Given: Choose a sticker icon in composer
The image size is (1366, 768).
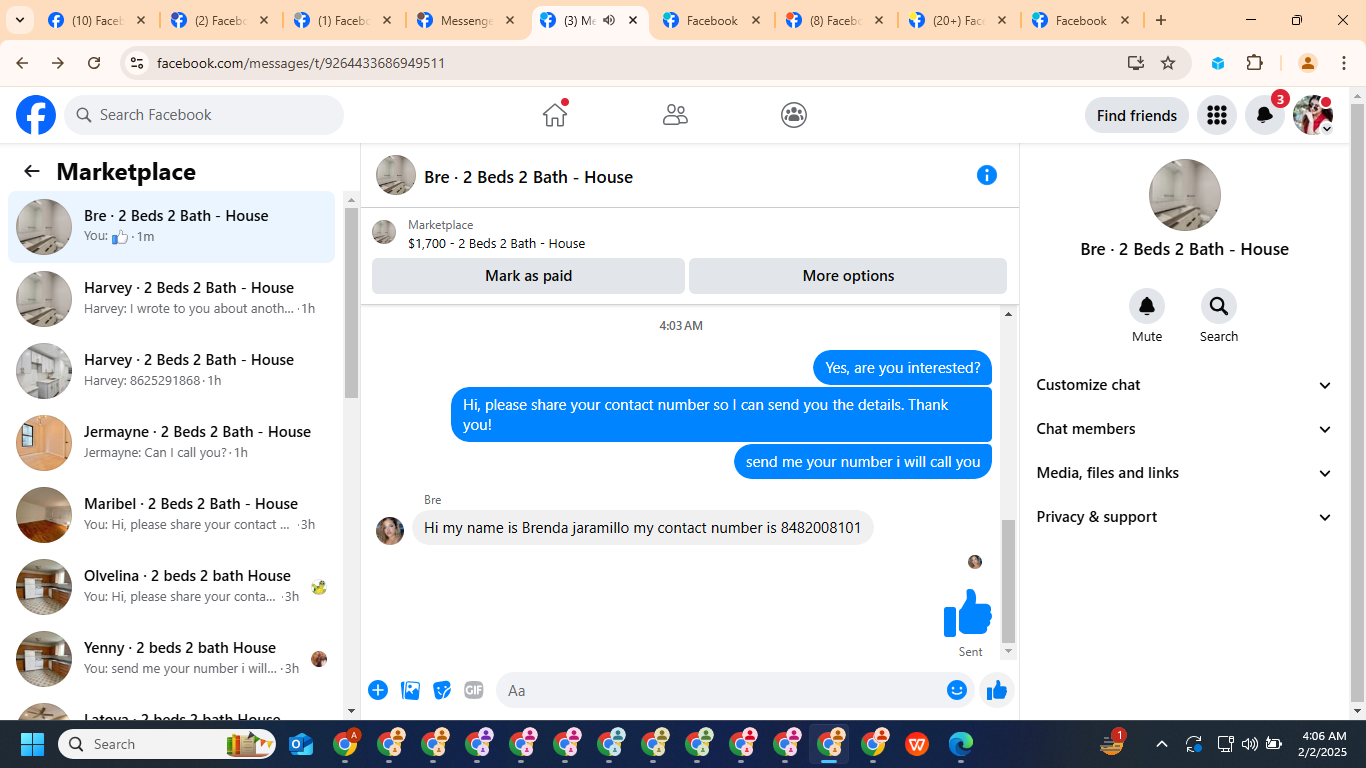Looking at the screenshot, I should [442, 690].
